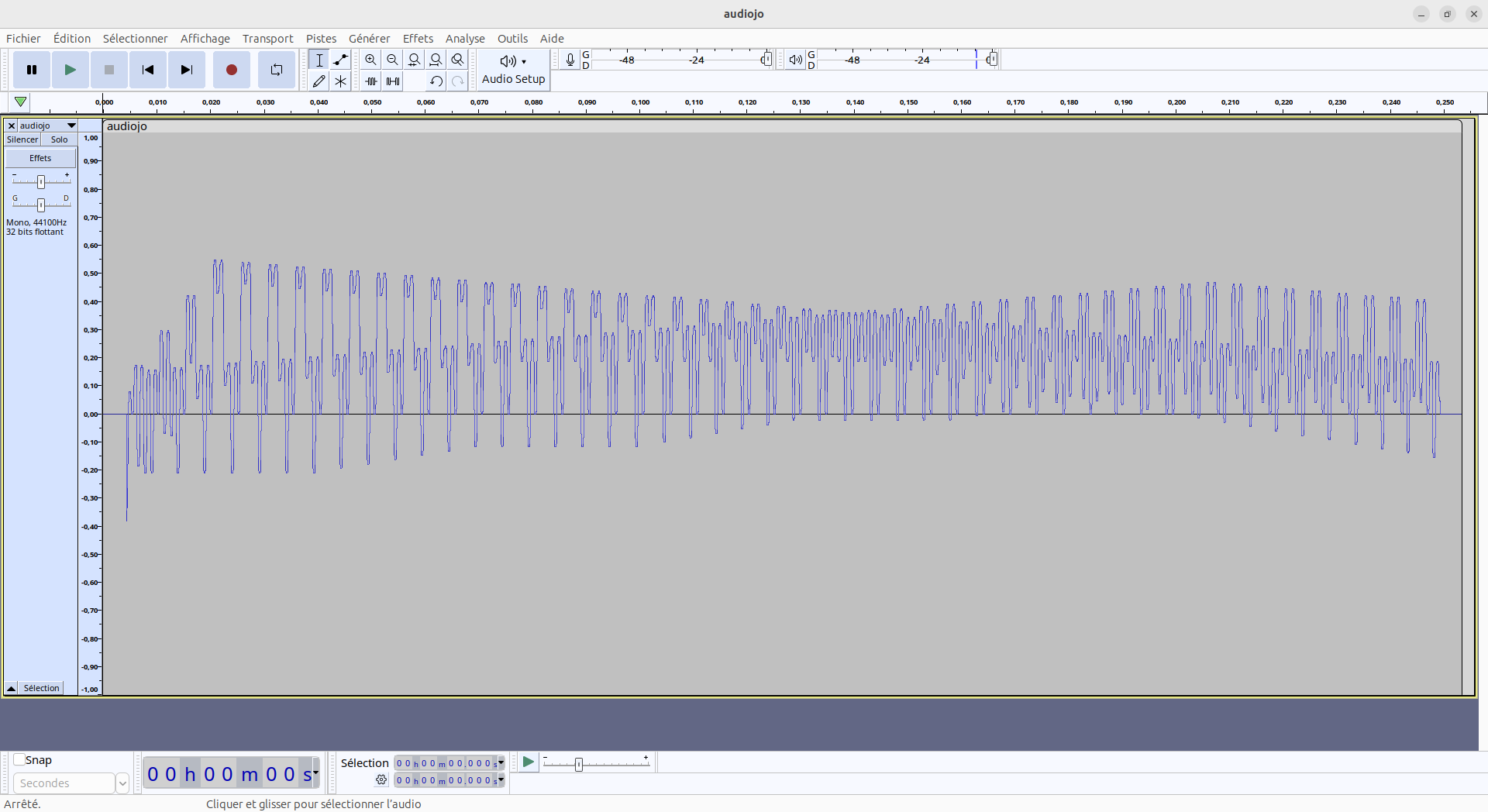Image resolution: width=1488 pixels, height=812 pixels.
Task: Toggle the Loop playback button
Action: click(x=276, y=70)
